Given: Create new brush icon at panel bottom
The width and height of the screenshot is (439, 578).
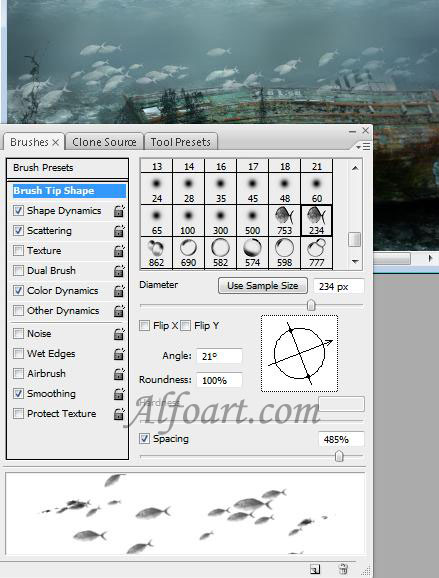Looking at the screenshot, I should click(315, 569).
